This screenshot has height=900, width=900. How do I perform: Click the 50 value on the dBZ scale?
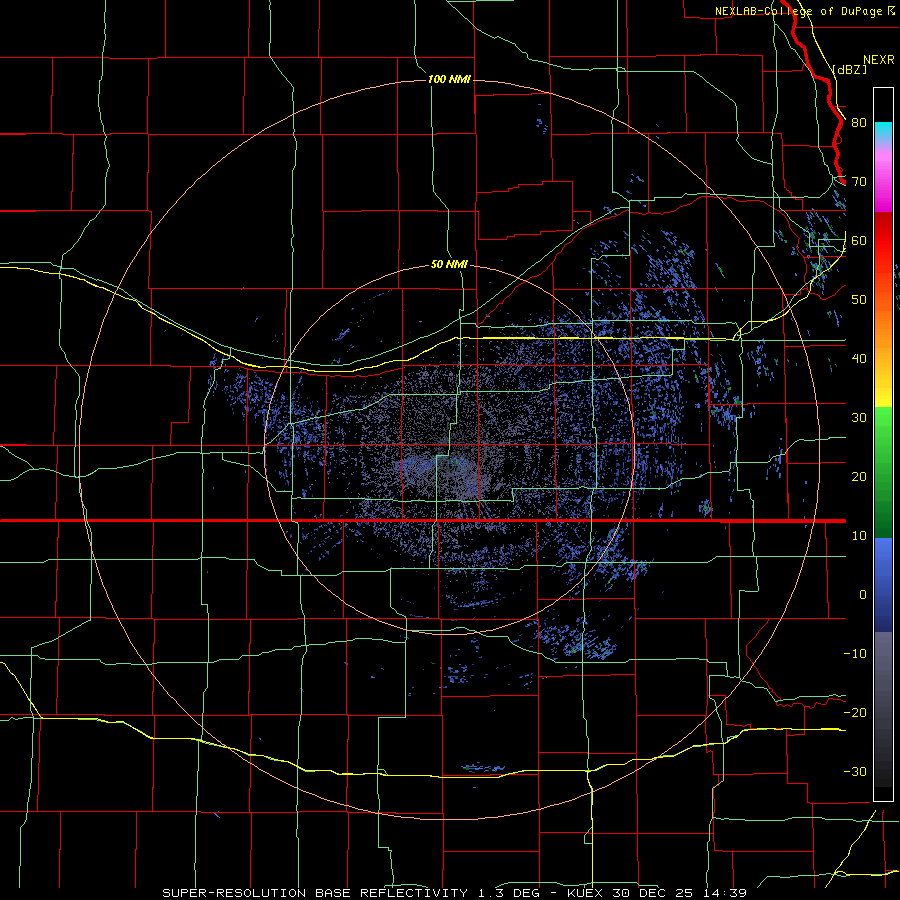click(859, 300)
